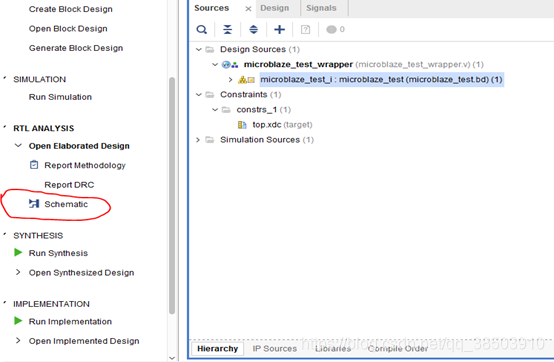
Task: Select Design Sources (1) row
Action: pos(260,49)
